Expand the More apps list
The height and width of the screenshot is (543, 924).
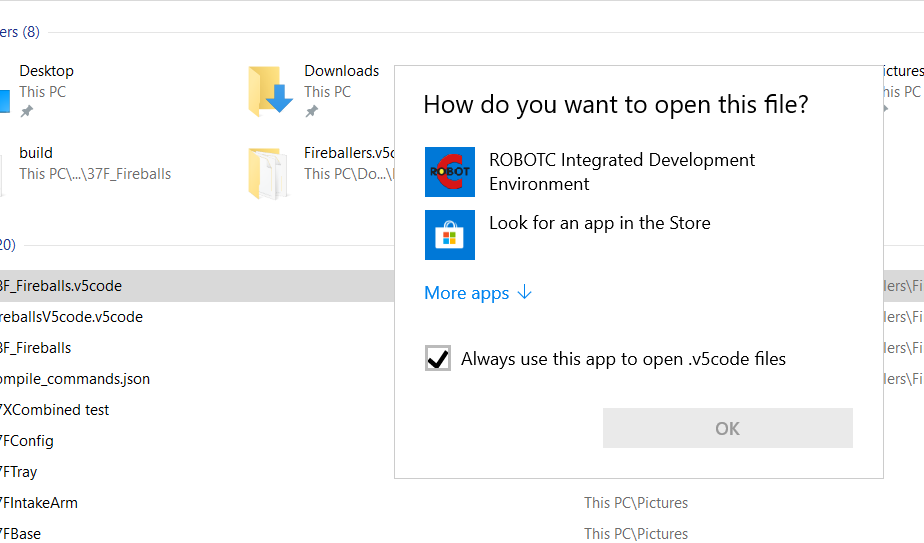tap(478, 293)
